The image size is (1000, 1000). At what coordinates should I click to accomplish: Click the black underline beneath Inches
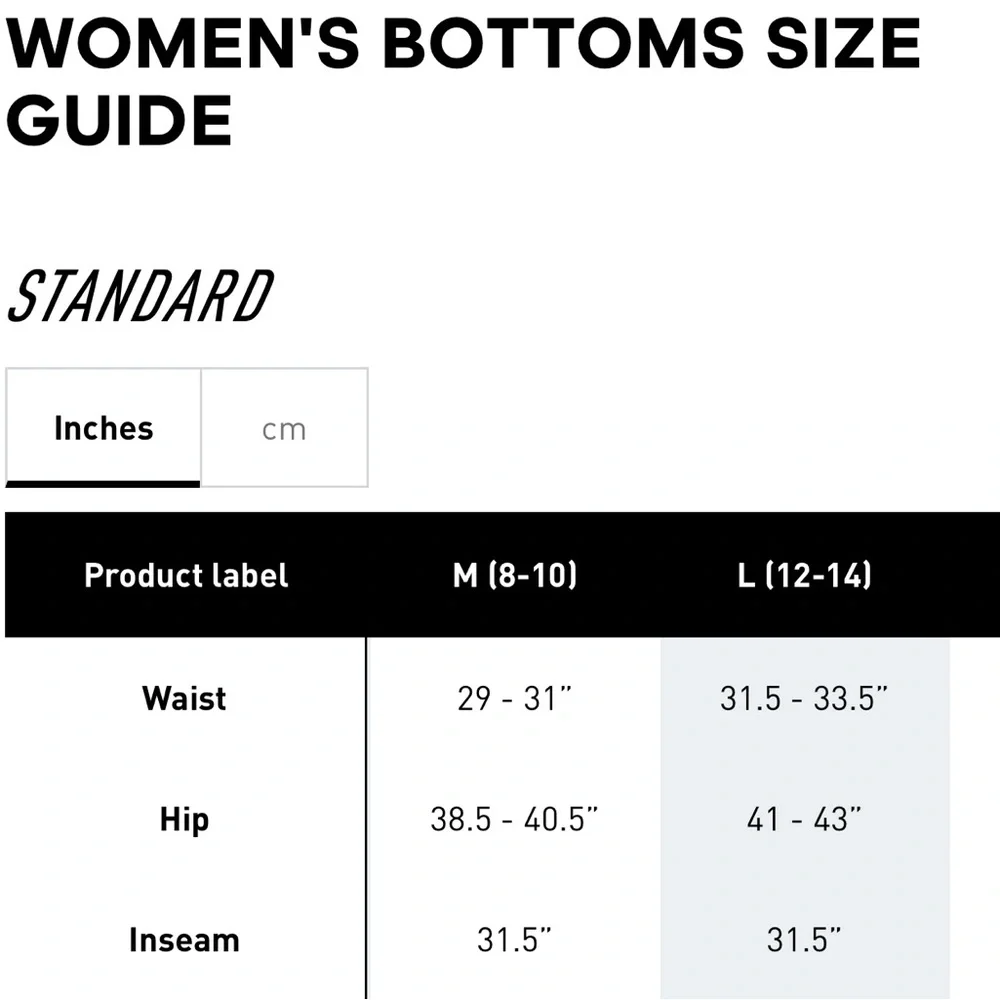pos(103,484)
